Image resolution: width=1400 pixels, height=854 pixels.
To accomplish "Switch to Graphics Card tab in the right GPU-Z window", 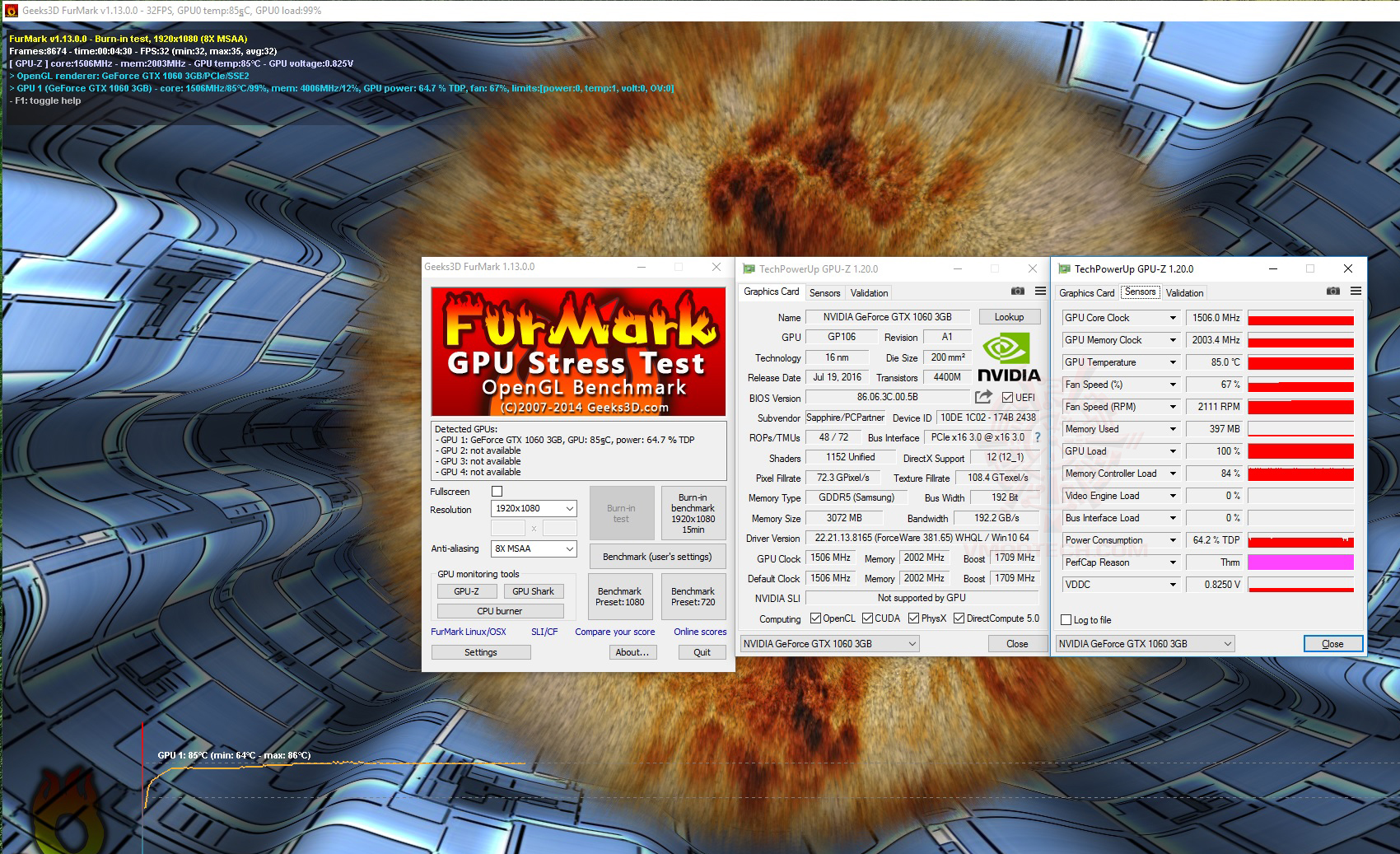I will pyautogui.click(x=1086, y=293).
